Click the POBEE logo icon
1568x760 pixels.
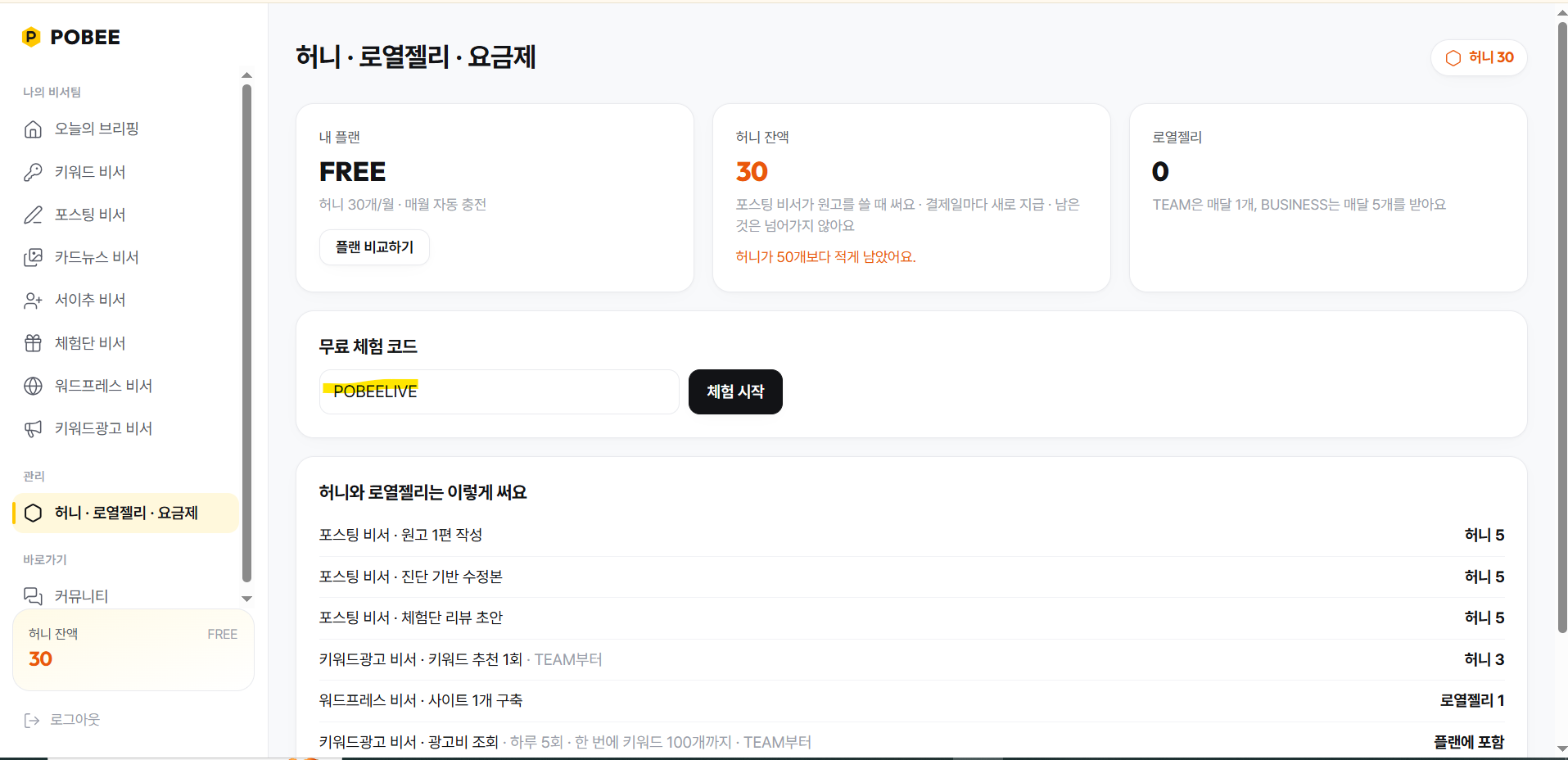[x=31, y=37]
